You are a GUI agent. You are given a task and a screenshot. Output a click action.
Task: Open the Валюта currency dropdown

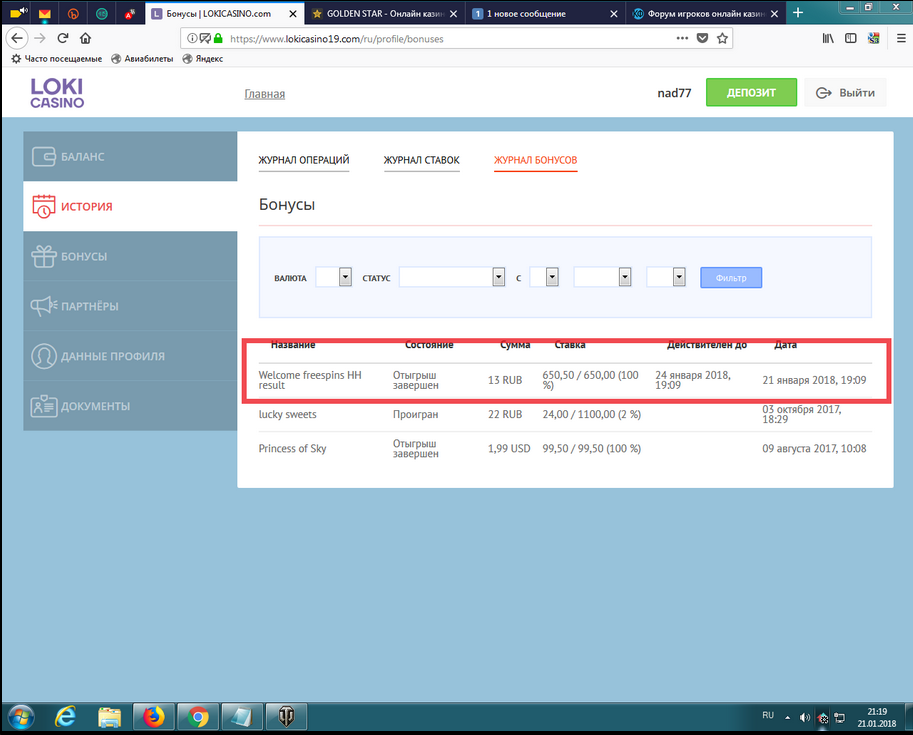pyautogui.click(x=334, y=277)
